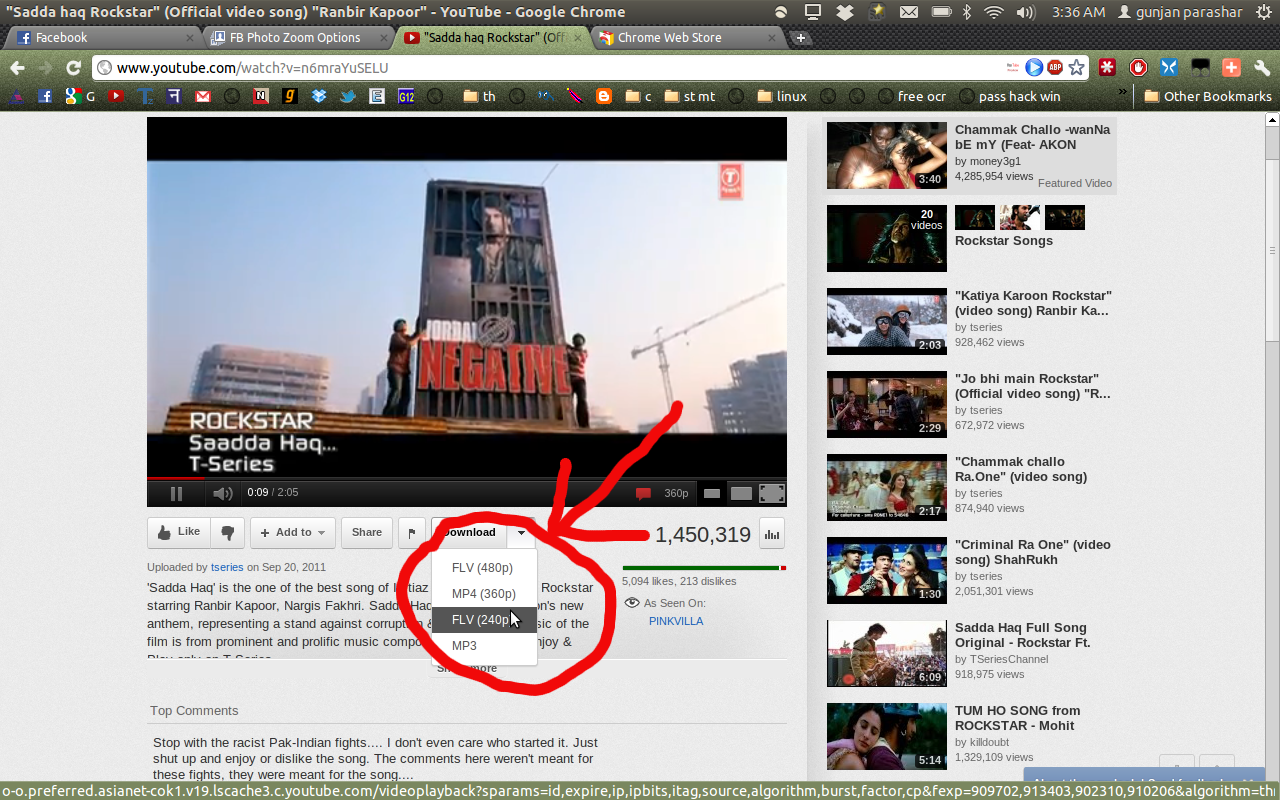Click the blue play extension icon in address bar
This screenshot has height=800, width=1280.
pyautogui.click(x=1034, y=68)
